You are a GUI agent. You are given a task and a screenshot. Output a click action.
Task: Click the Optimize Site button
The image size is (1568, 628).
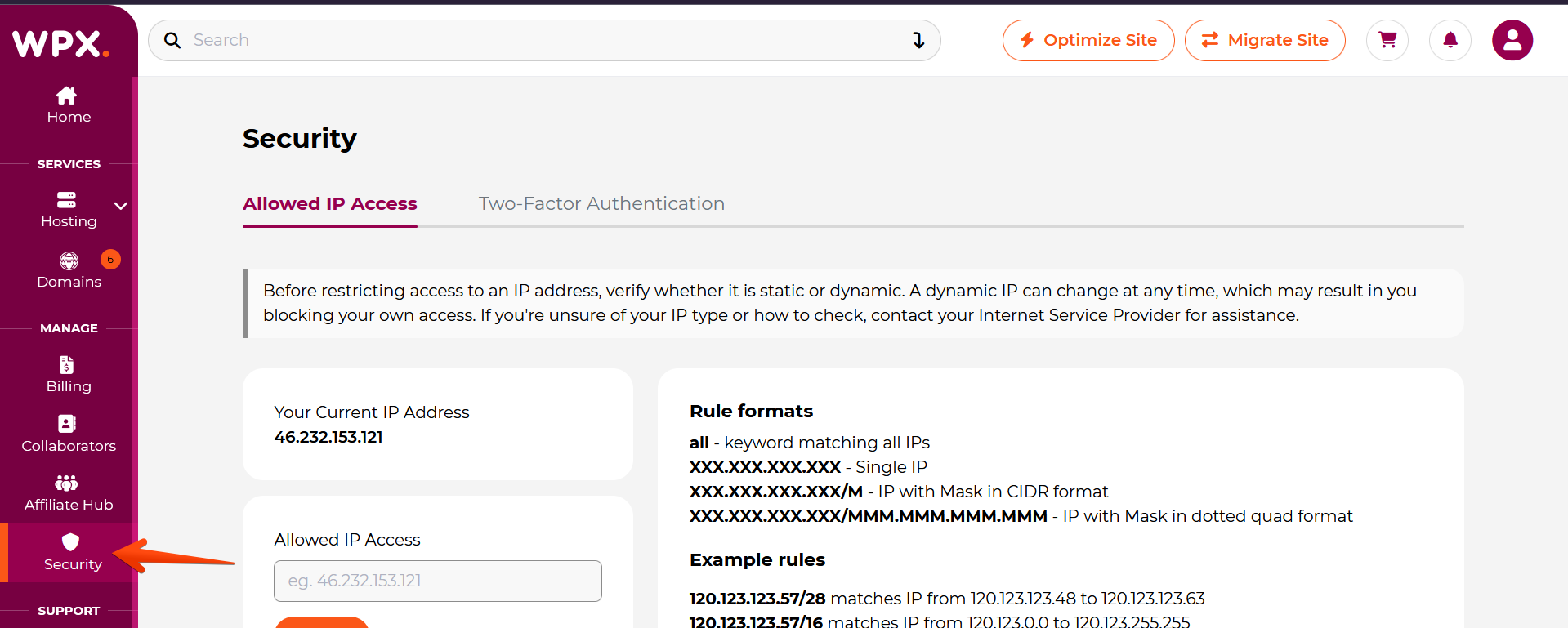(1088, 40)
